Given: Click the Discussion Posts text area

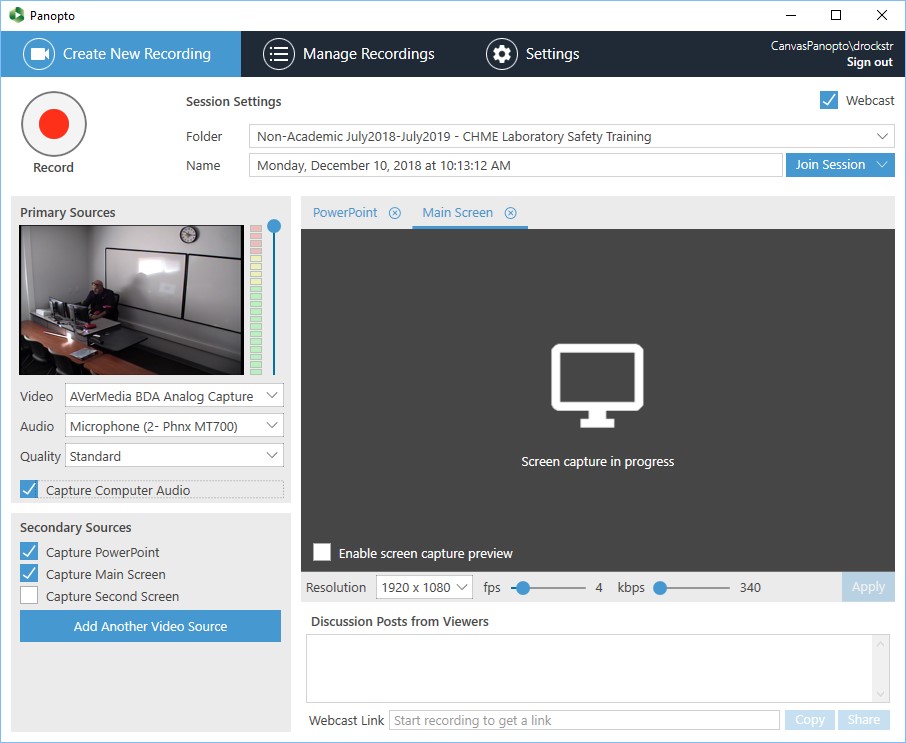Looking at the screenshot, I should [x=590, y=668].
